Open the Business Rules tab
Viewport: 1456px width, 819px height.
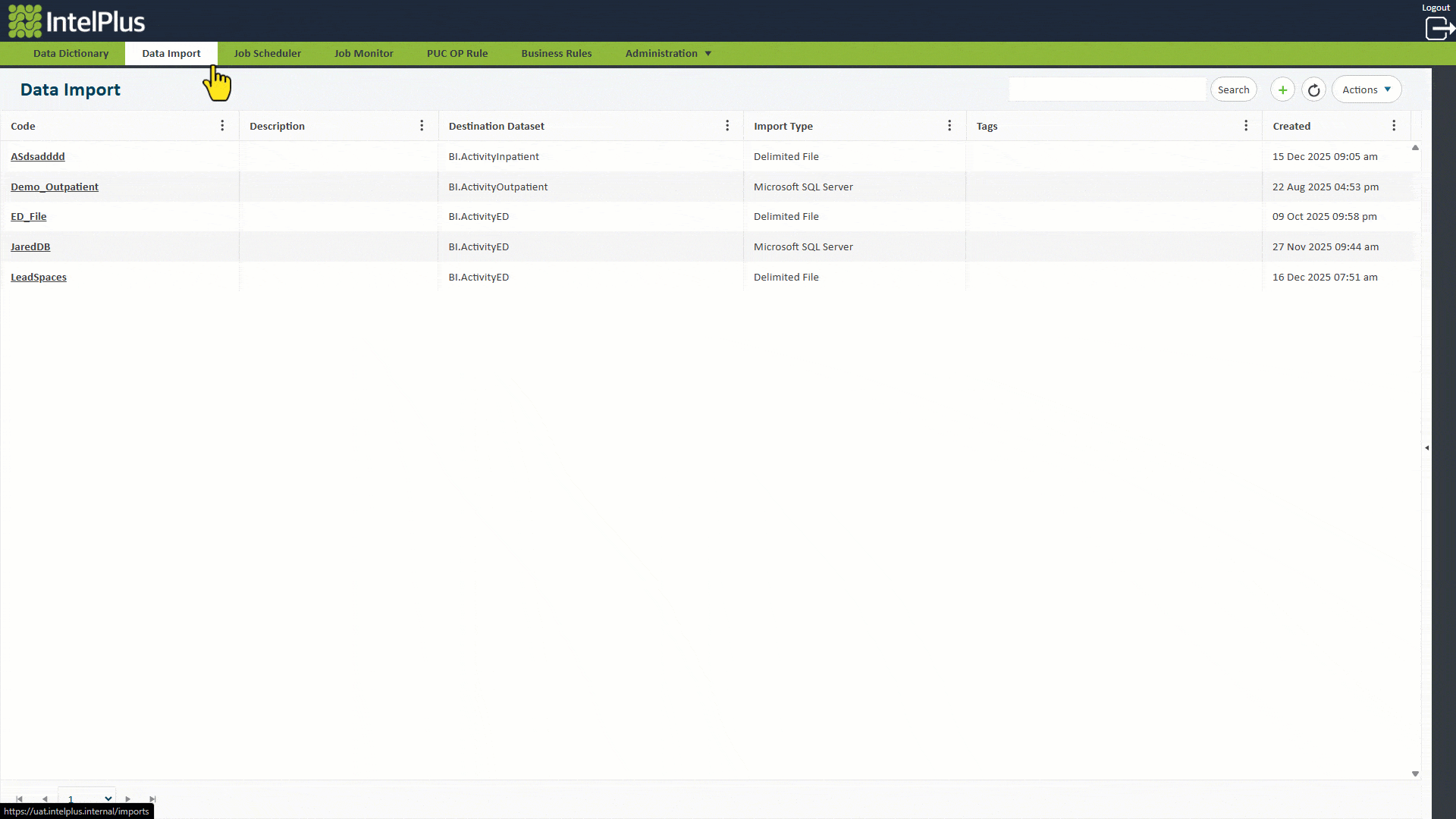556,53
